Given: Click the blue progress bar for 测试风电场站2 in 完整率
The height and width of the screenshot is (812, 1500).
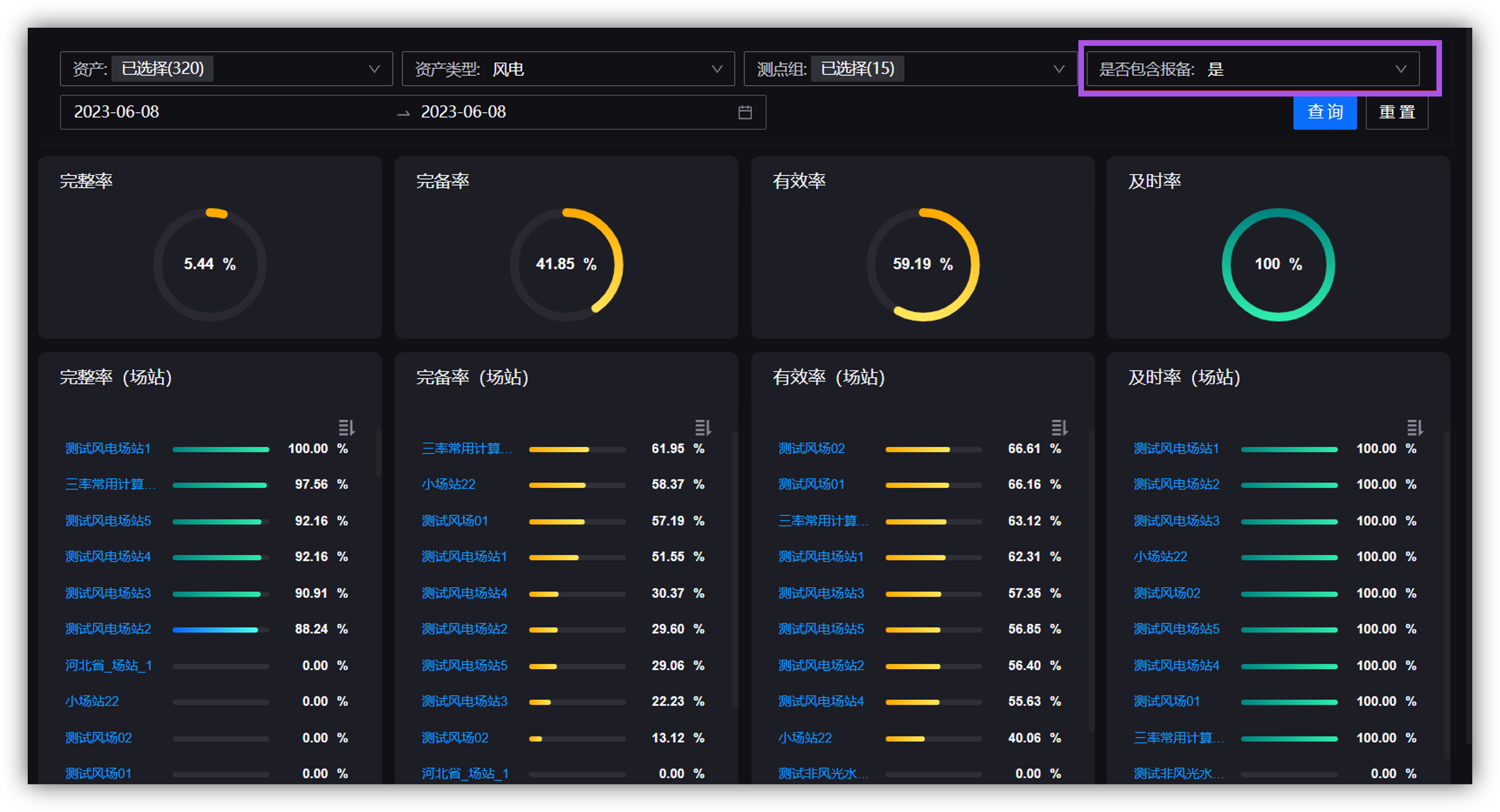Looking at the screenshot, I should [x=215, y=630].
